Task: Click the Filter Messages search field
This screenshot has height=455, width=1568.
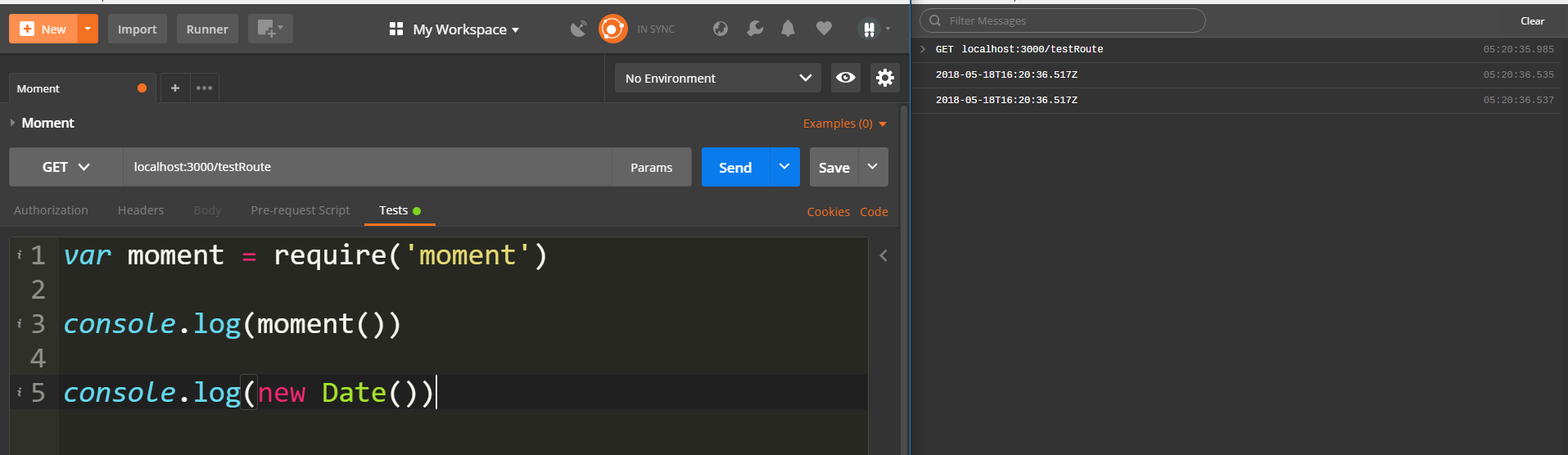Action: [x=1064, y=20]
